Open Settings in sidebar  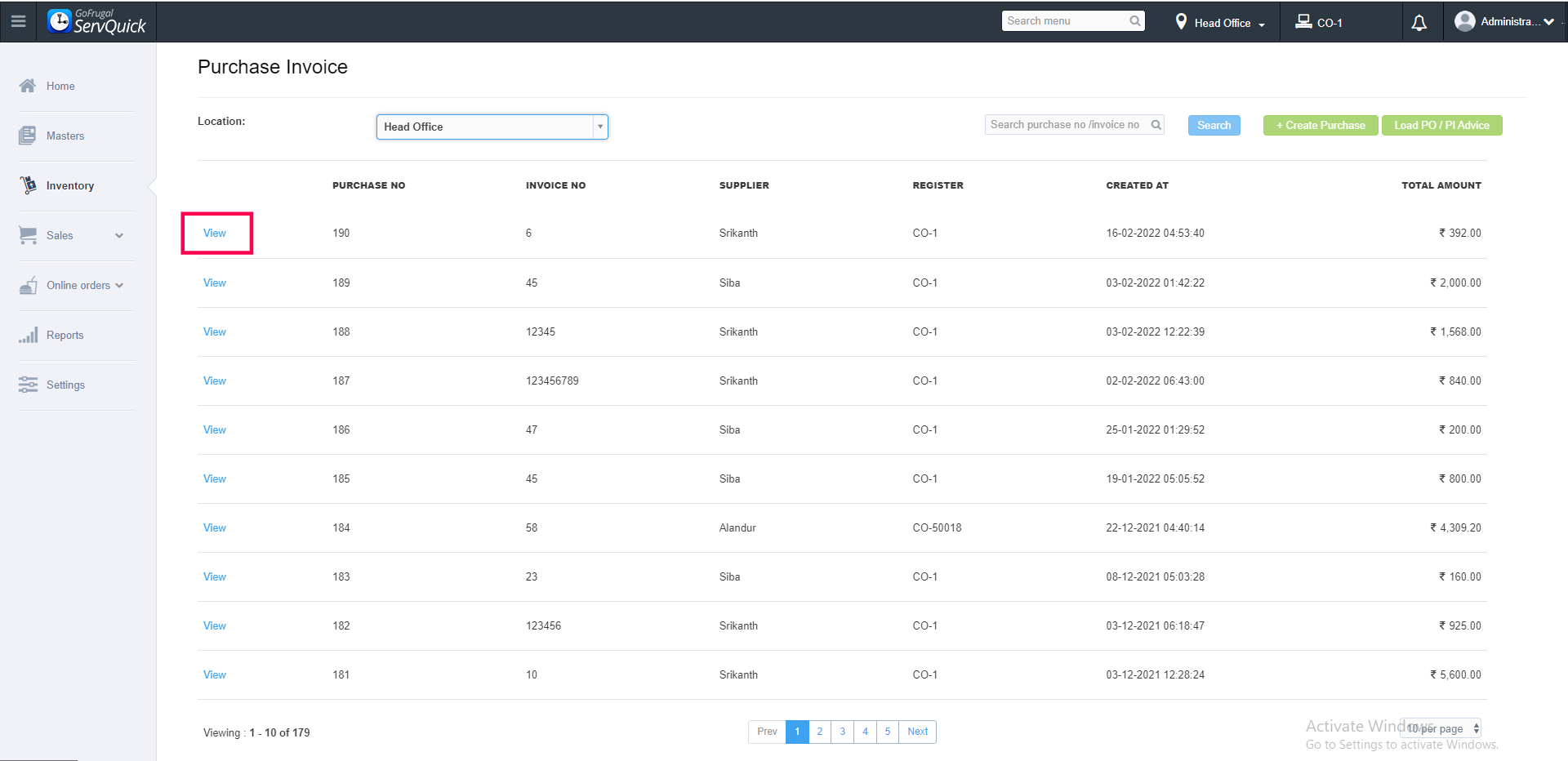click(65, 385)
